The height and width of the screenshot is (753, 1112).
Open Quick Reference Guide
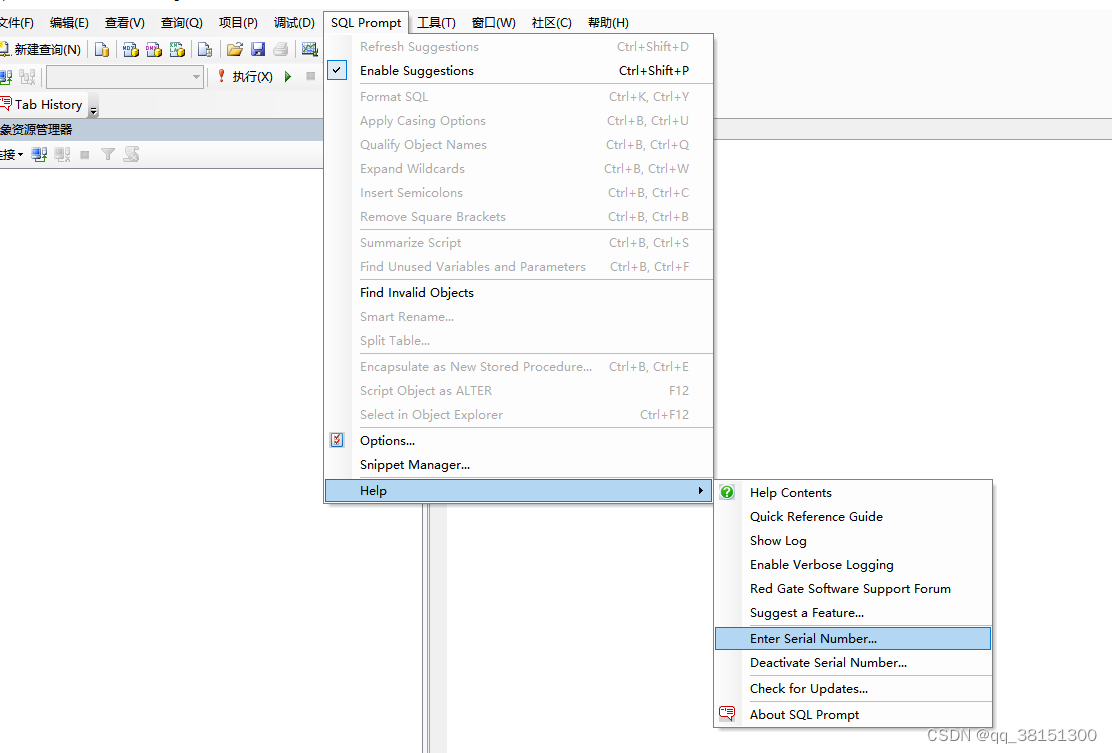pos(816,517)
